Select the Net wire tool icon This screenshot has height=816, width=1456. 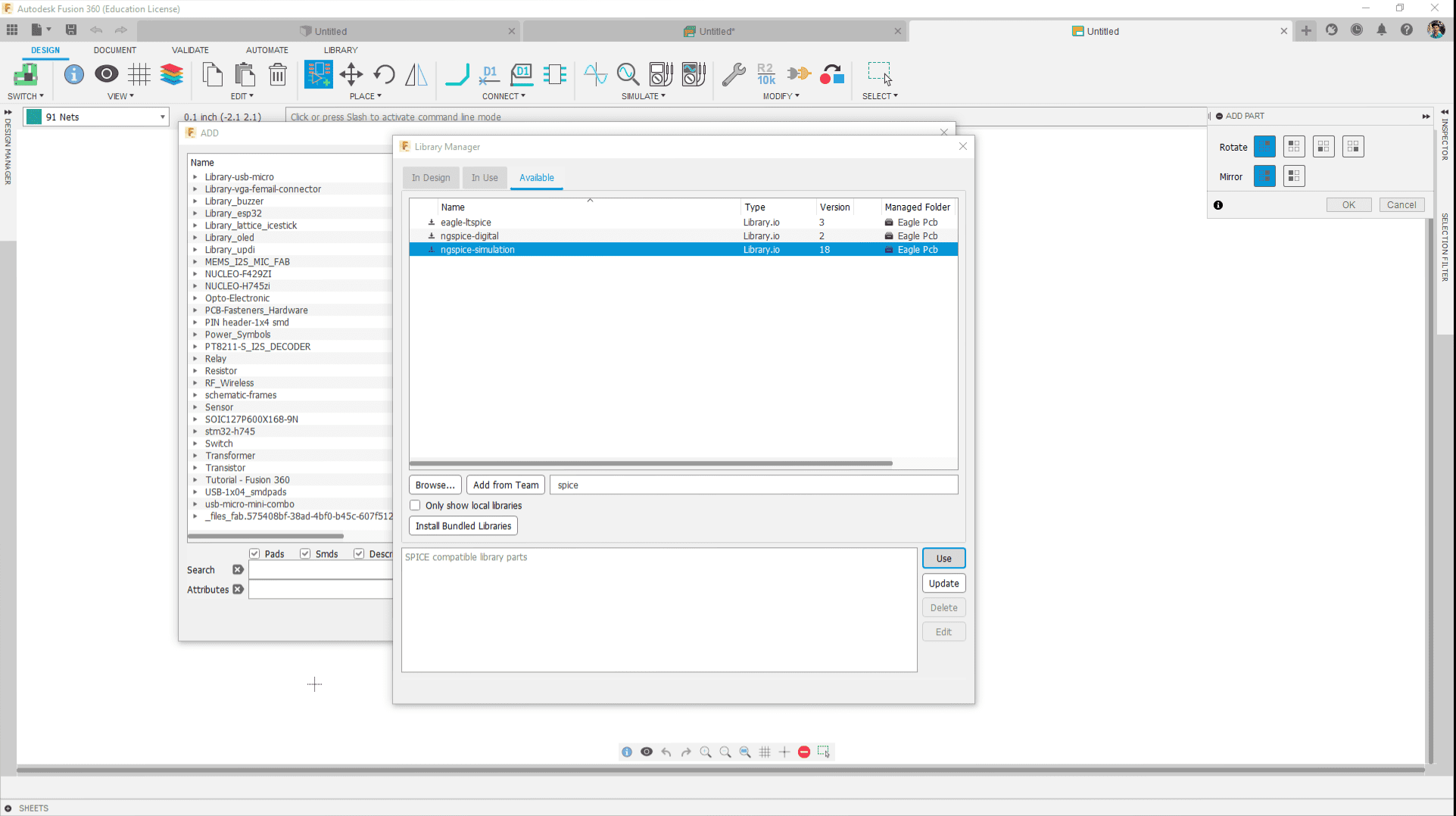[457, 74]
